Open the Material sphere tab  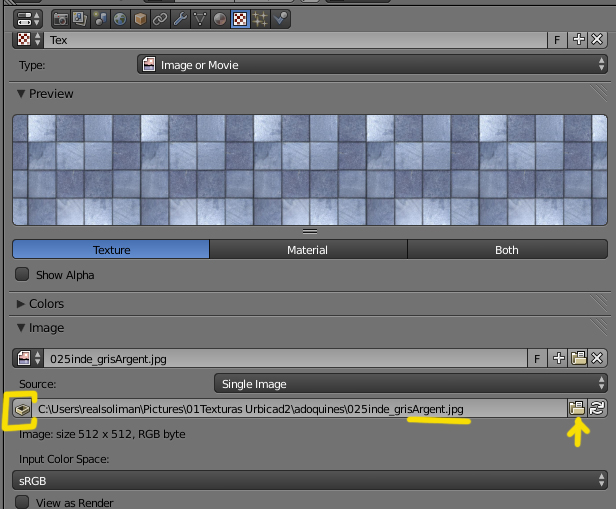(x=220, y=19)
